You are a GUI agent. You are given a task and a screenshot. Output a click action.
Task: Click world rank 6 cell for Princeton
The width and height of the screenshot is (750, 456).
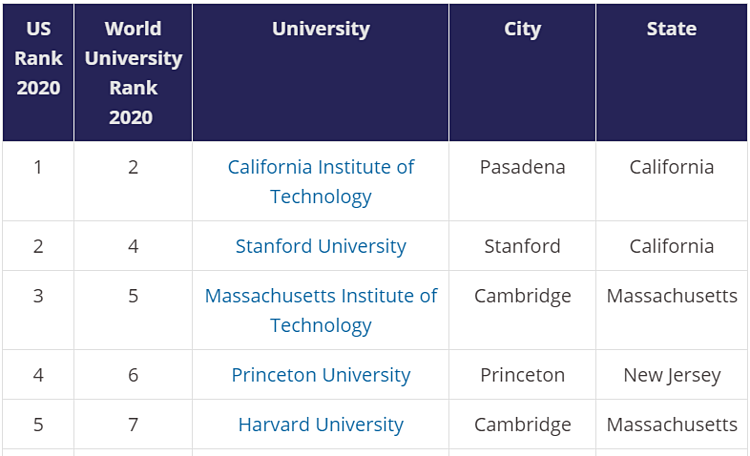[133, 375]
